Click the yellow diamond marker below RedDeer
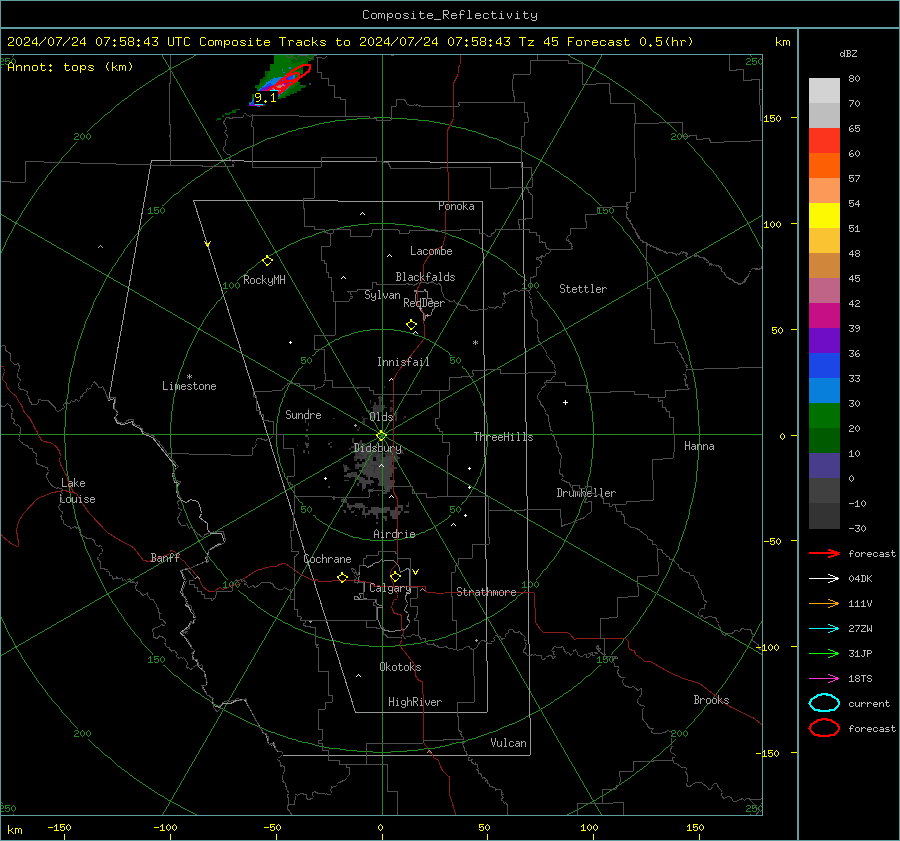Screen dimensions: 900x841 (412, 325)
